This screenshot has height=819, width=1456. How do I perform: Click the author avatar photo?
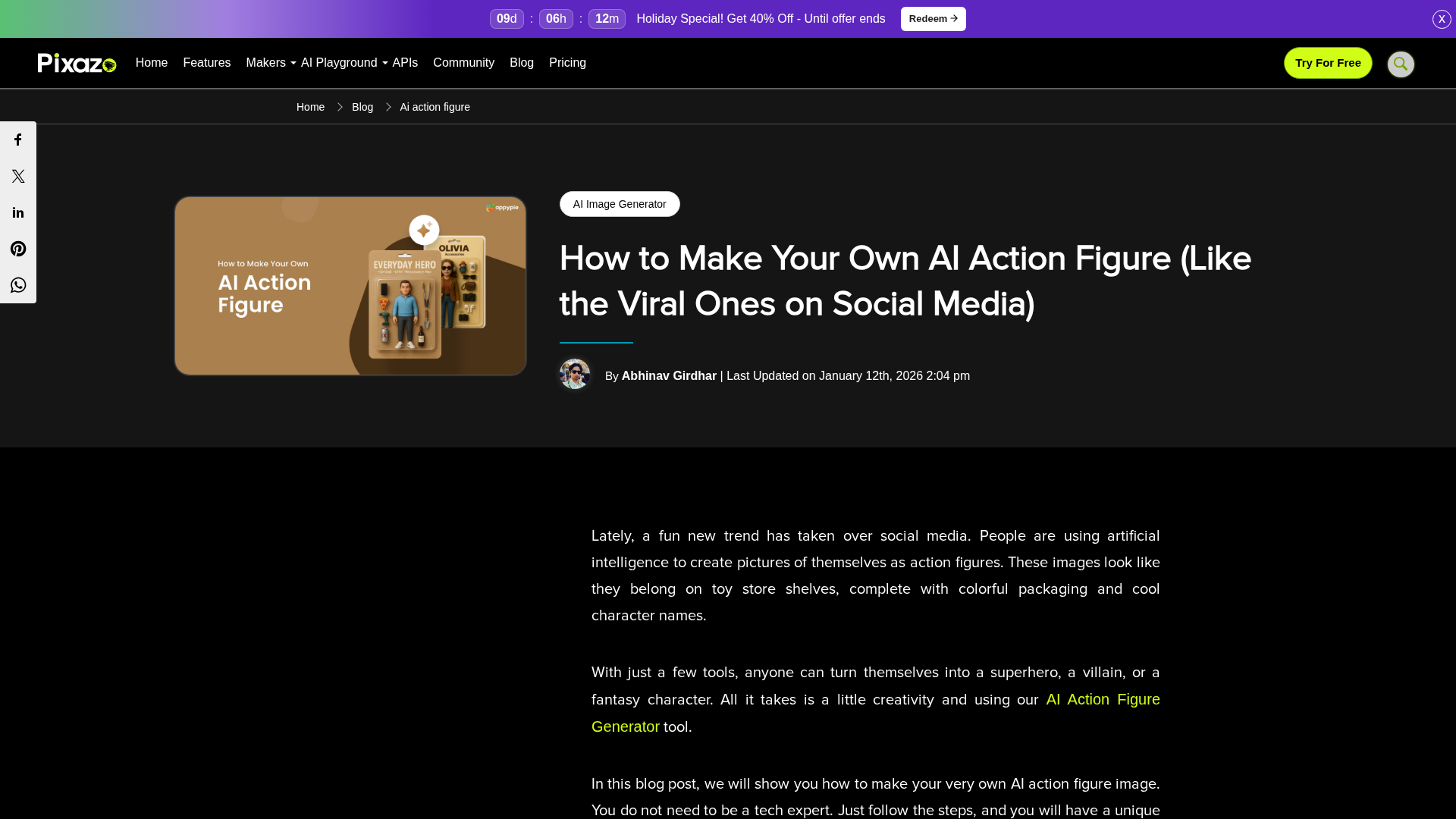pos(575,375)
